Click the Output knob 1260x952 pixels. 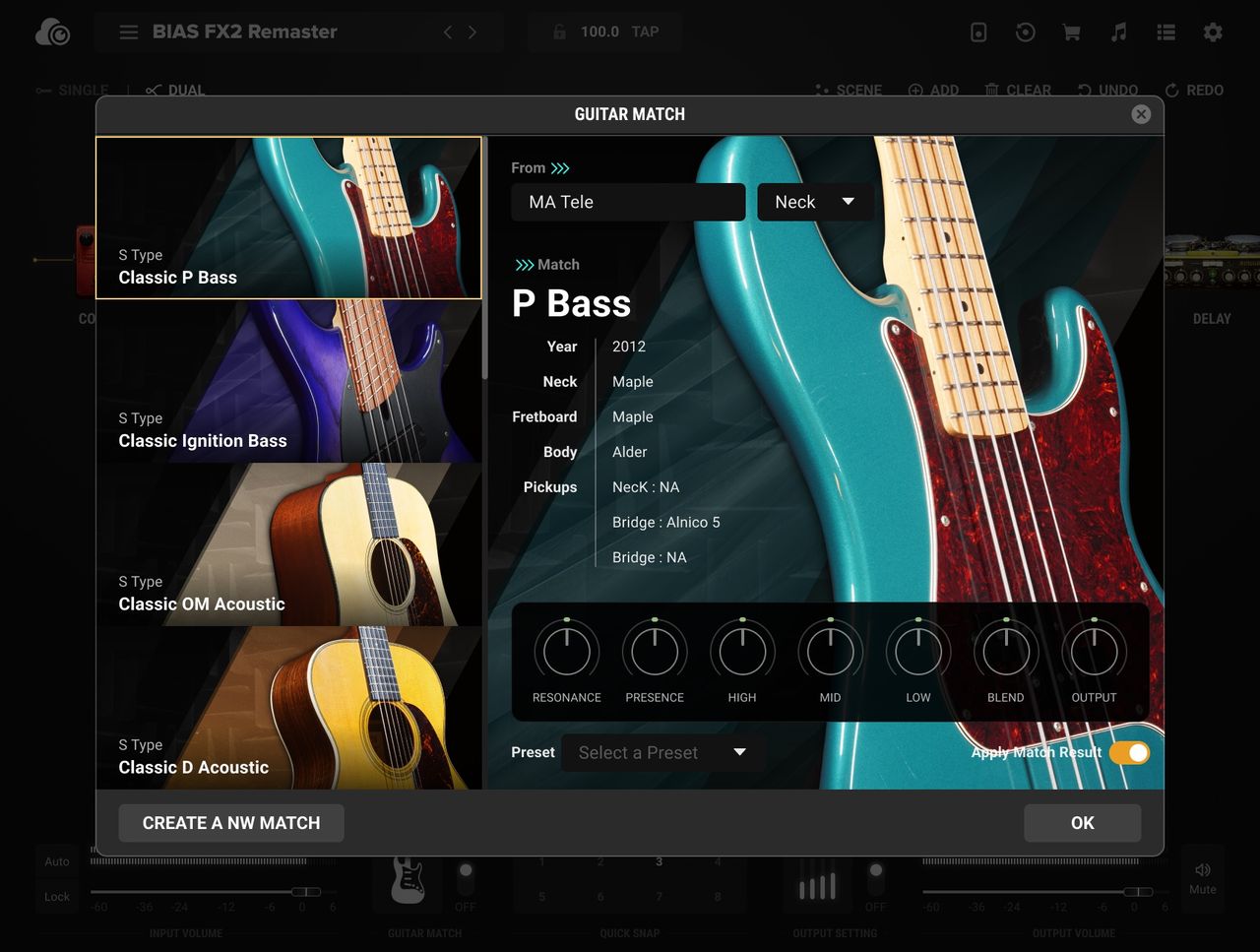pyautogui.click(x=1094, y=651)
